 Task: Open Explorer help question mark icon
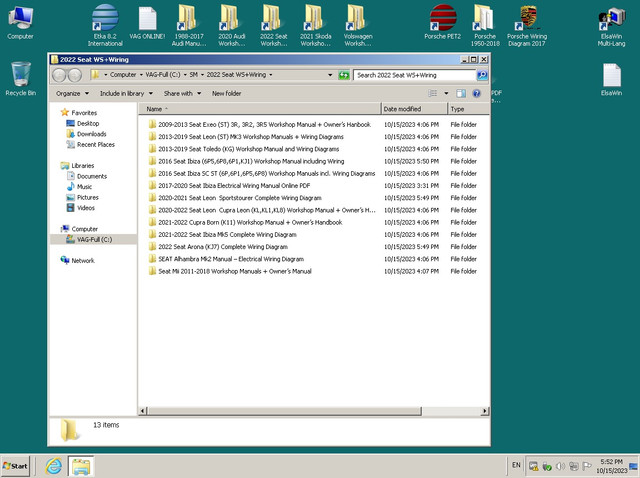tap(476, 93)
